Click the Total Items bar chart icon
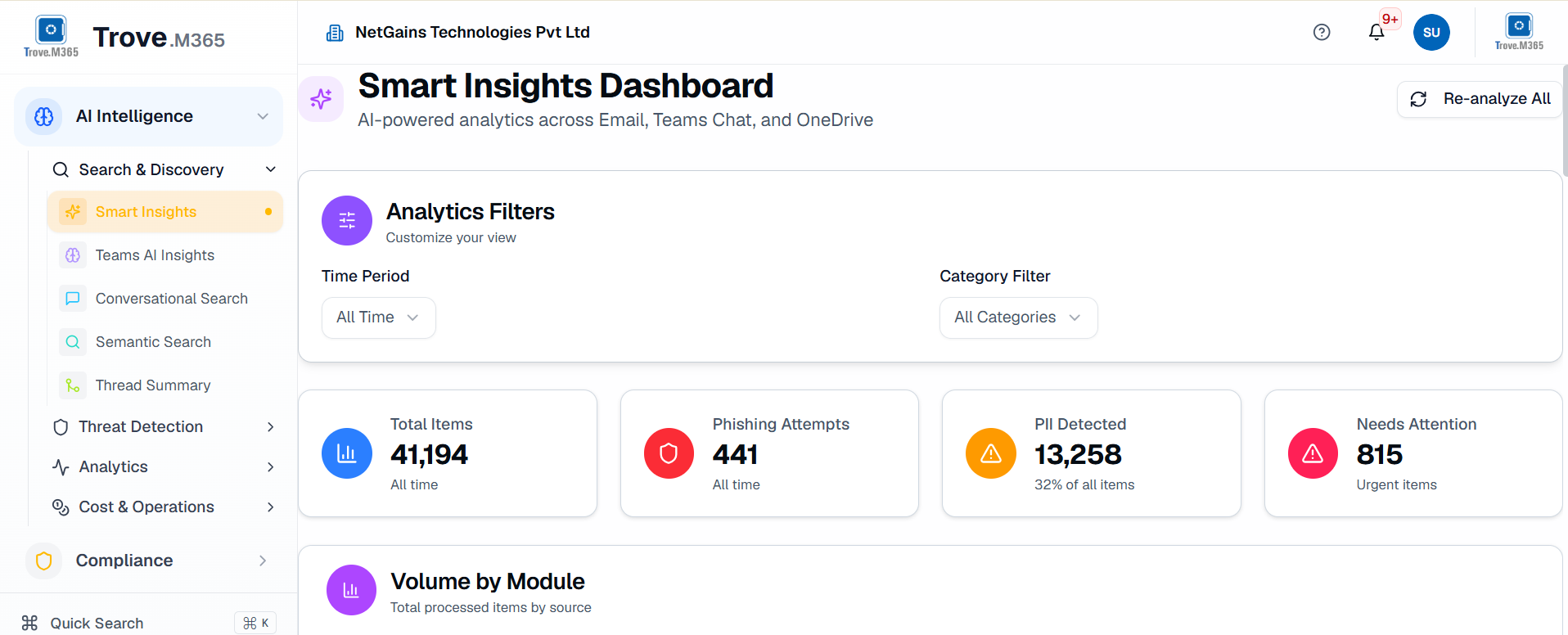Image resolution: width=1568 pixels, height=635 pixels. point(347,453)
